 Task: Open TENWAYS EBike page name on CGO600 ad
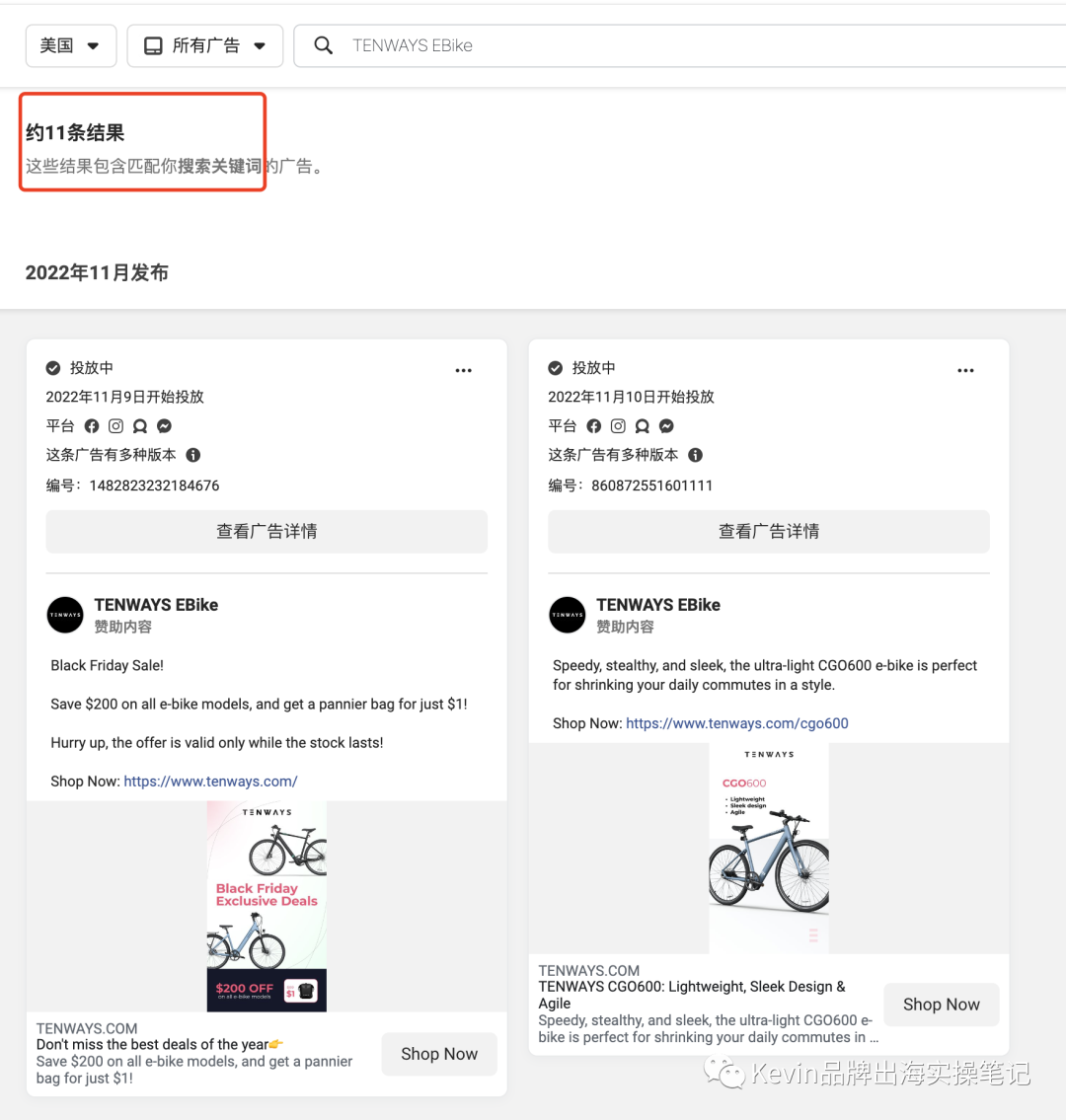pyautogui.click(x=658, y=605)
